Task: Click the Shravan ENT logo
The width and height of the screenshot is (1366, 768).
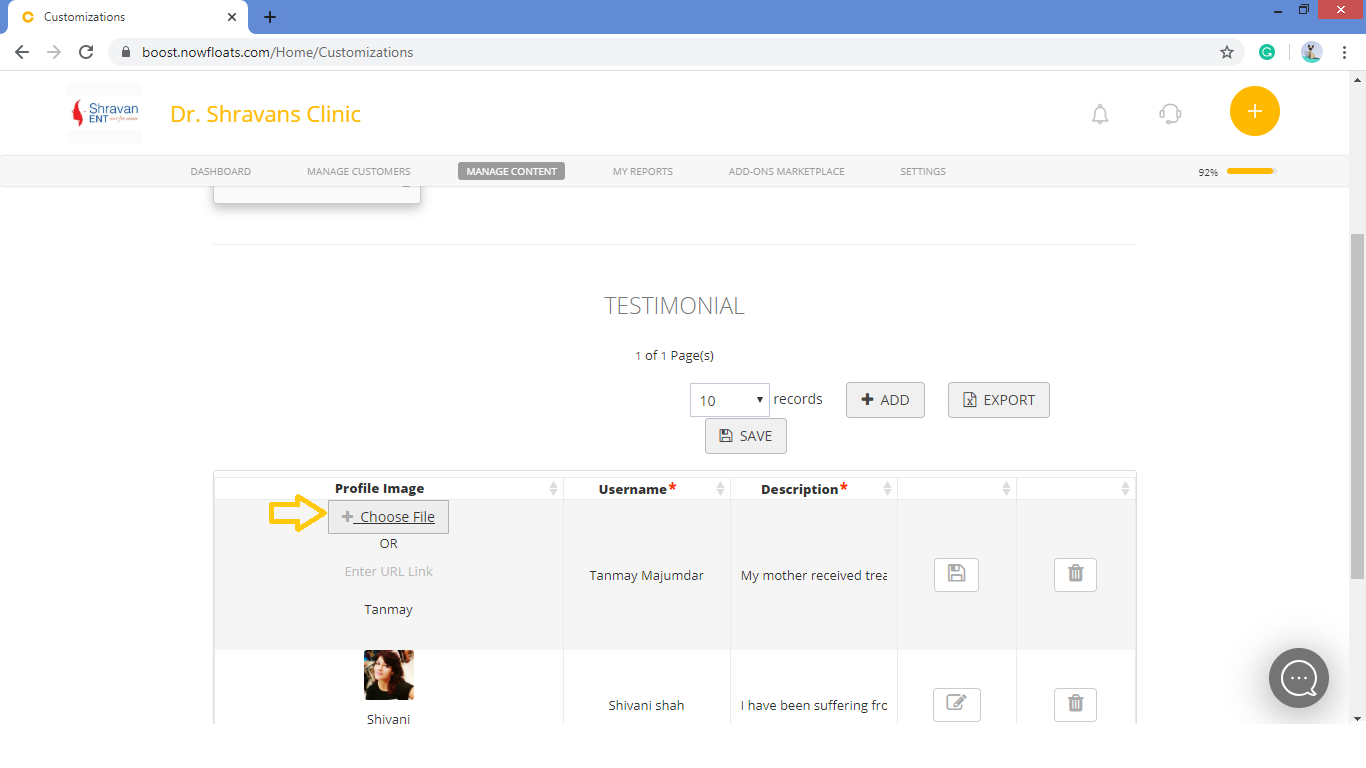Action: 104,113
